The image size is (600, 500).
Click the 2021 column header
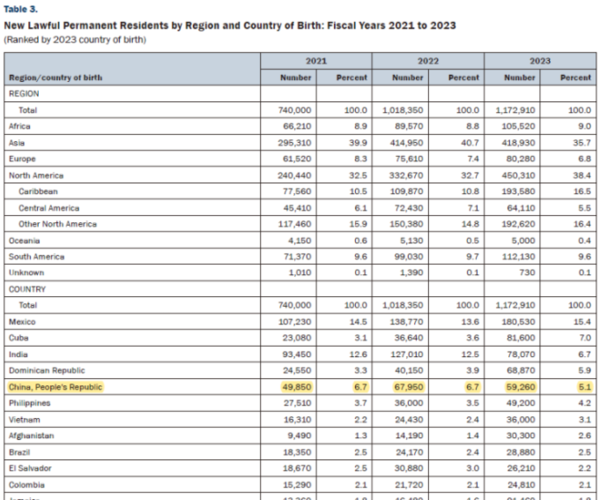[316, 61]
